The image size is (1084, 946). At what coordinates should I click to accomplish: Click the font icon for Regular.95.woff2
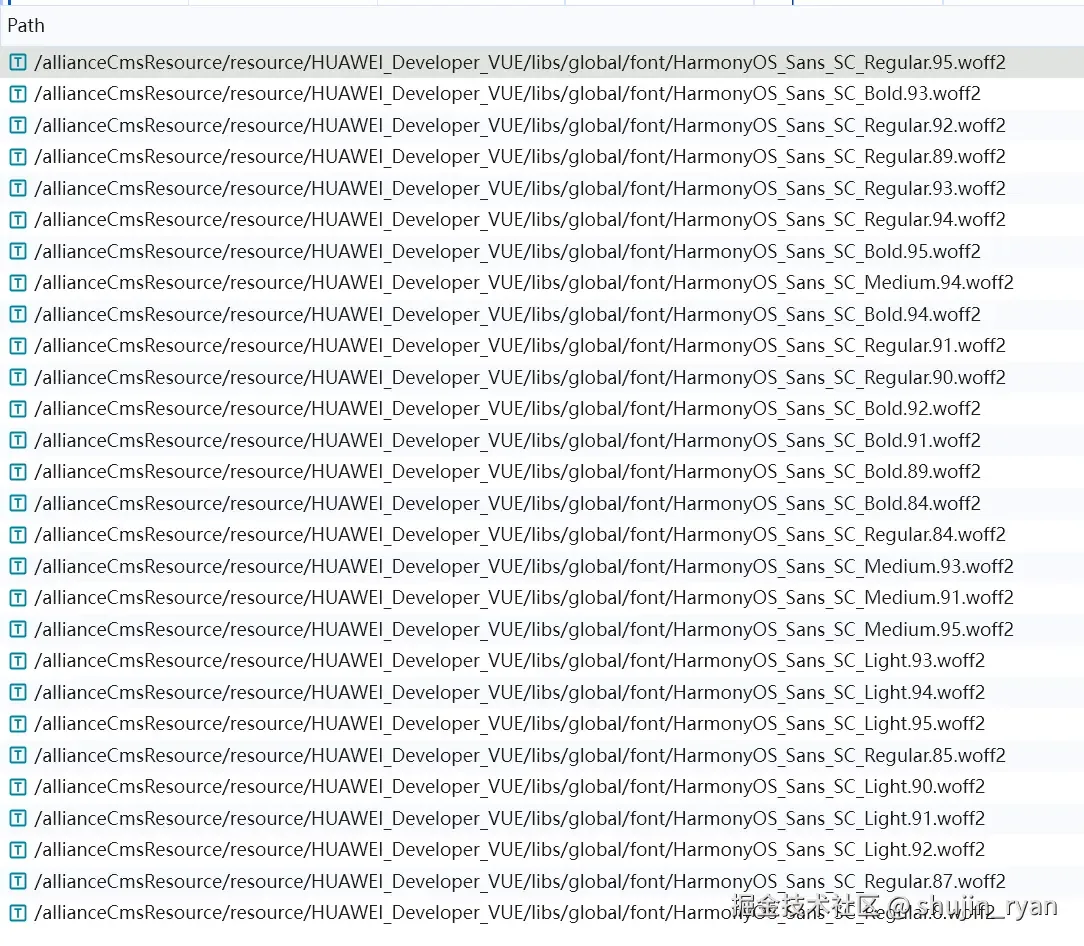(x=18, y=62)
